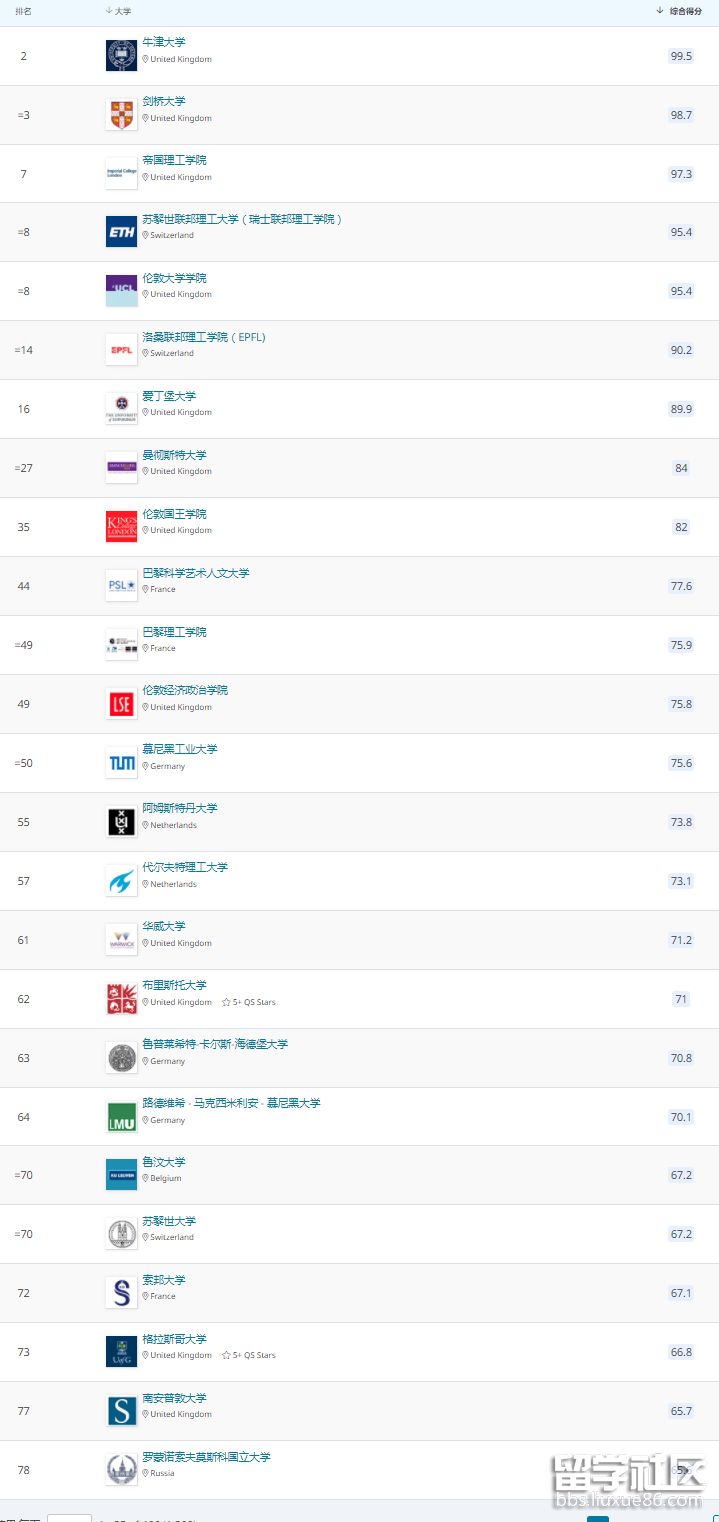Click the Cambridge shield logo

point(121,115)
